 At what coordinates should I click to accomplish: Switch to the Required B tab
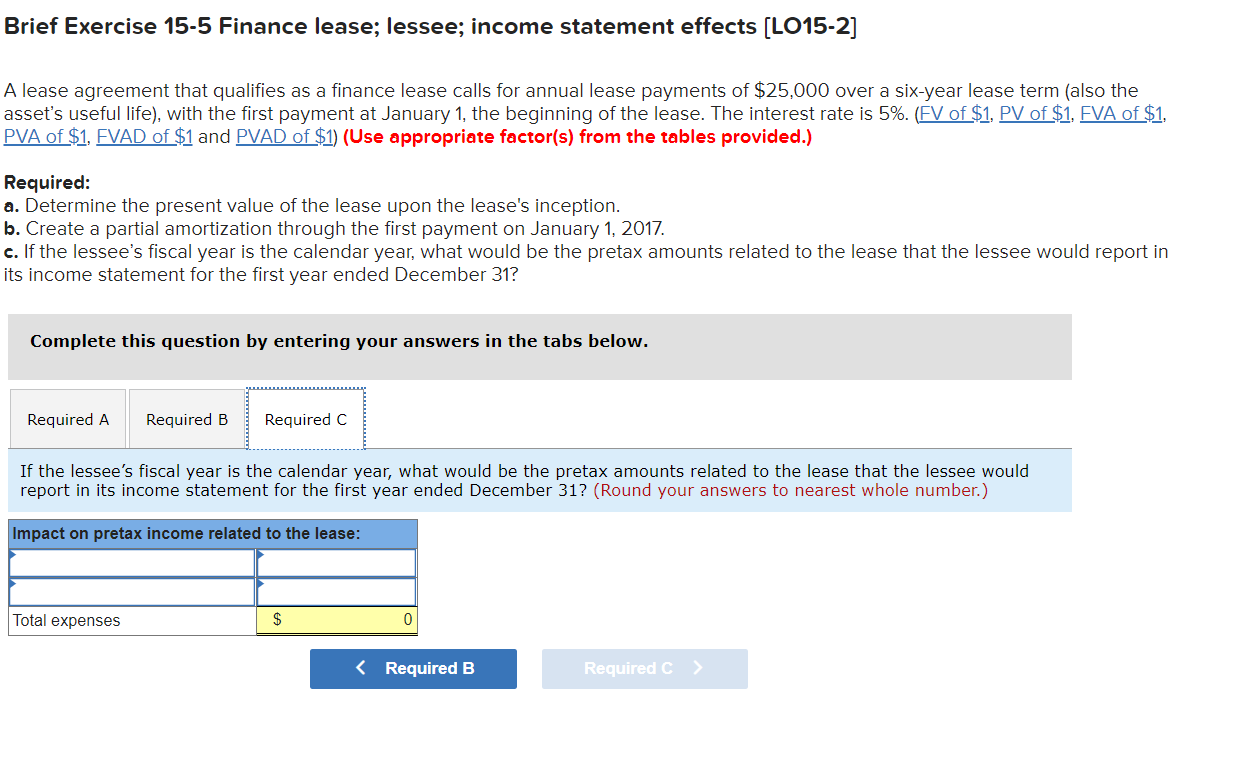point(186,418)
